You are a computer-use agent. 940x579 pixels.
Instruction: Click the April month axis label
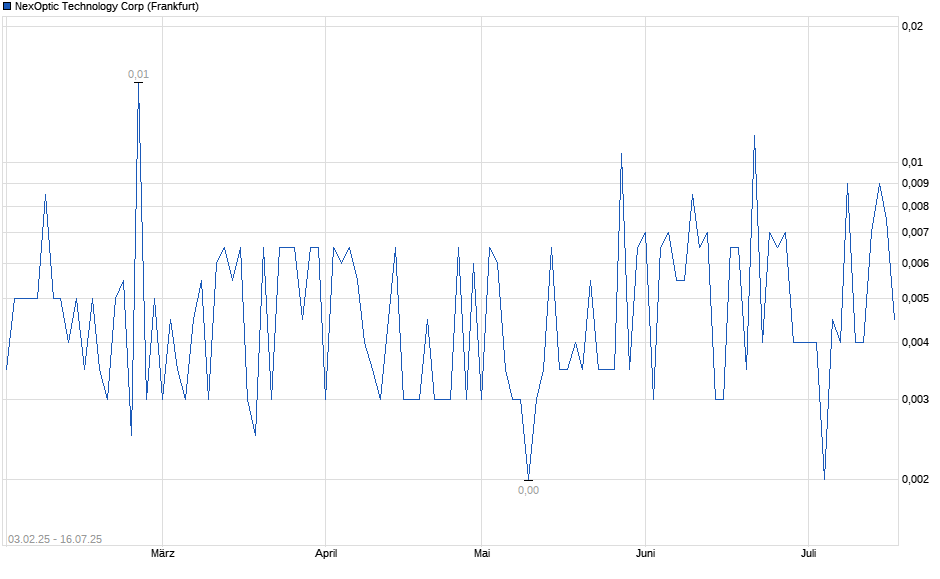tap(326, 553)
